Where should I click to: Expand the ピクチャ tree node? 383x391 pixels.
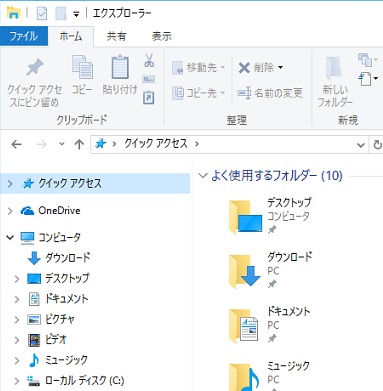(x=17, y=319)
